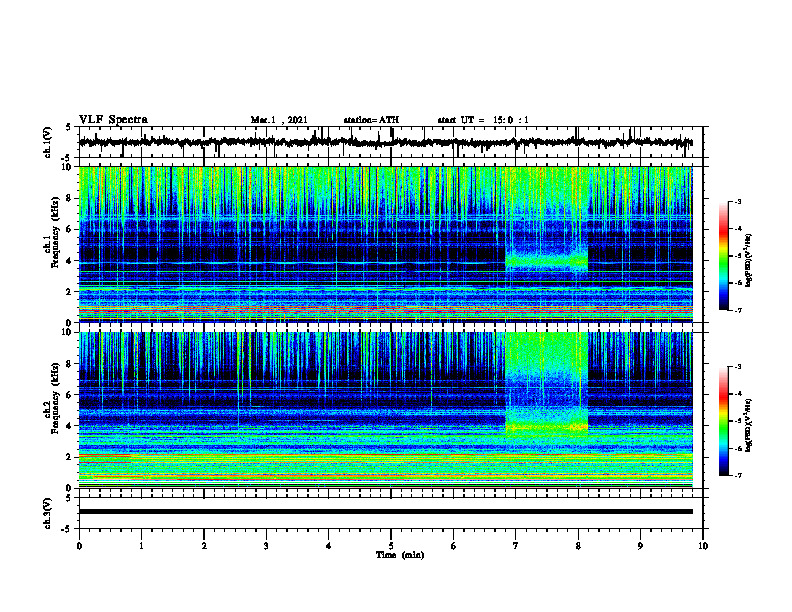792x612 pixels.
Task: Click the green emission burst in ch.1 spectrogram
Action: pyautogui.click(x=547, y=261)
